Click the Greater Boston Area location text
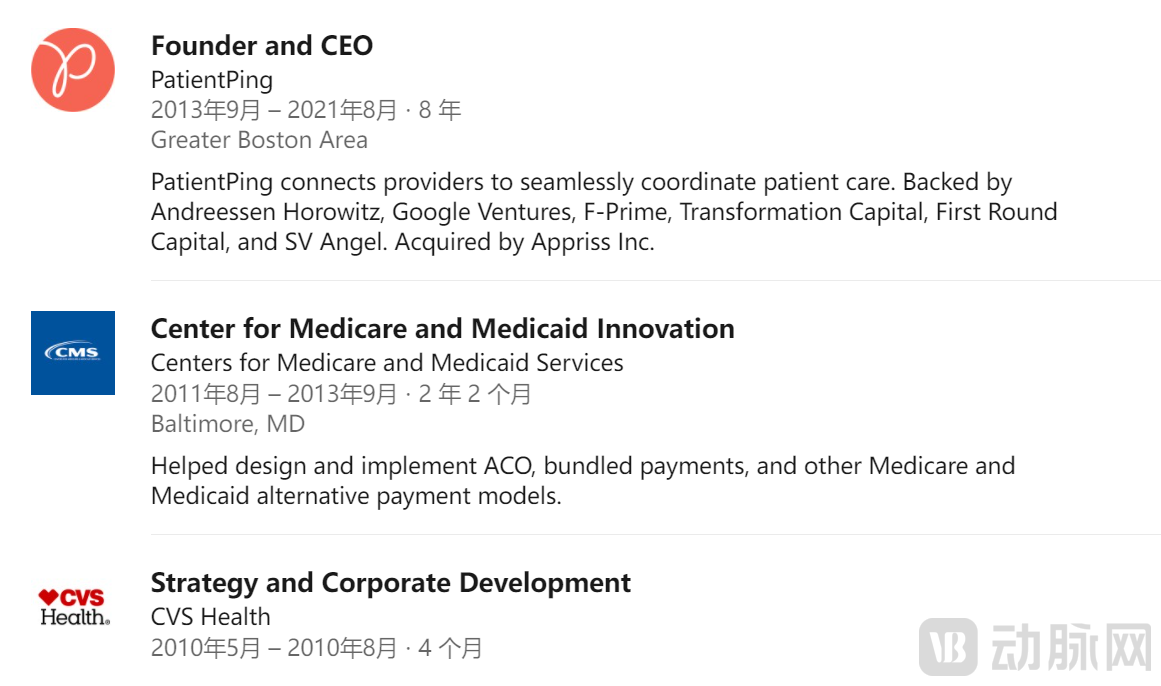1161x686 pixels. point(259,140)
